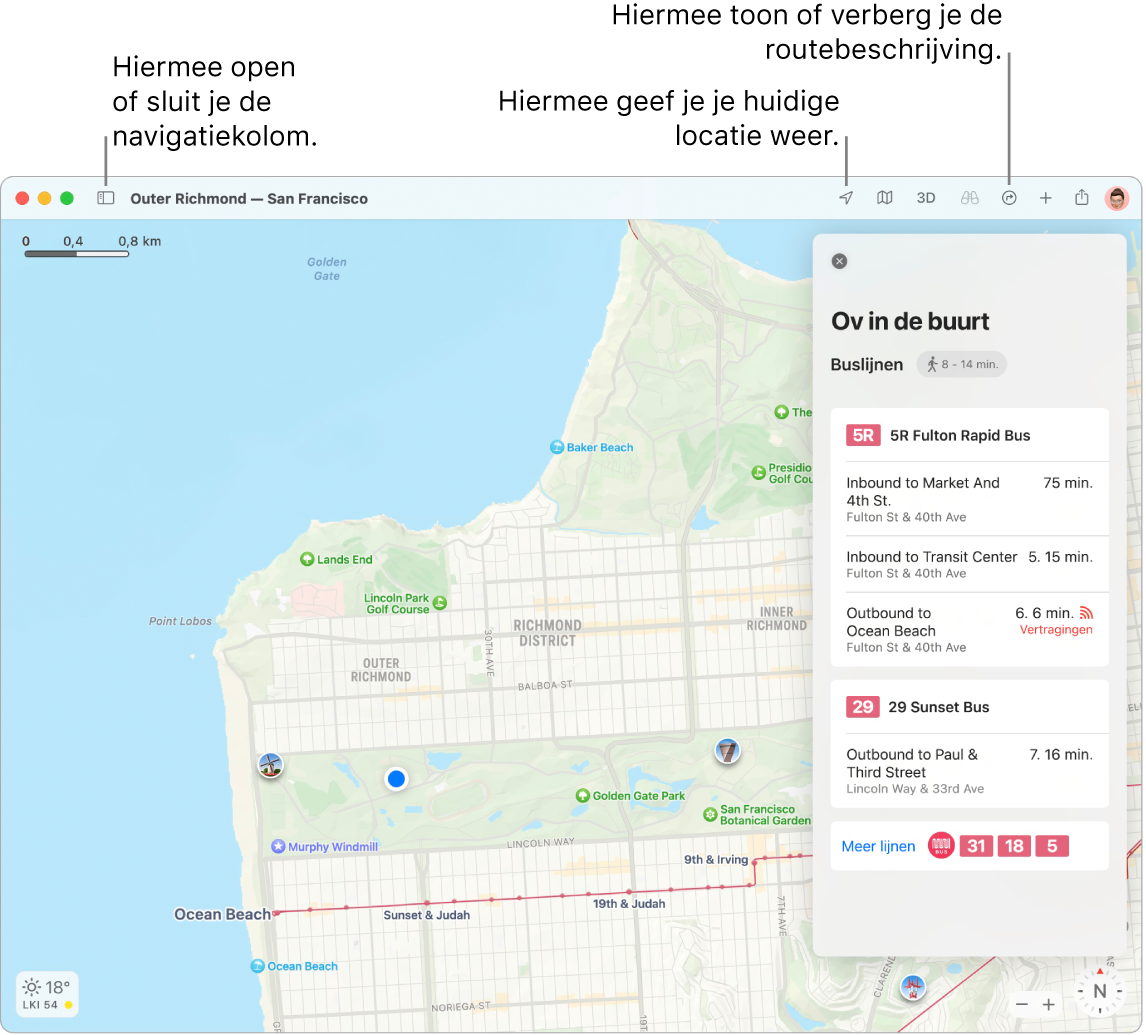Screen dimensions: 1146x1035
Task: Expand bus line 31 from Meer lijnen
Action: tap(976, 846)
